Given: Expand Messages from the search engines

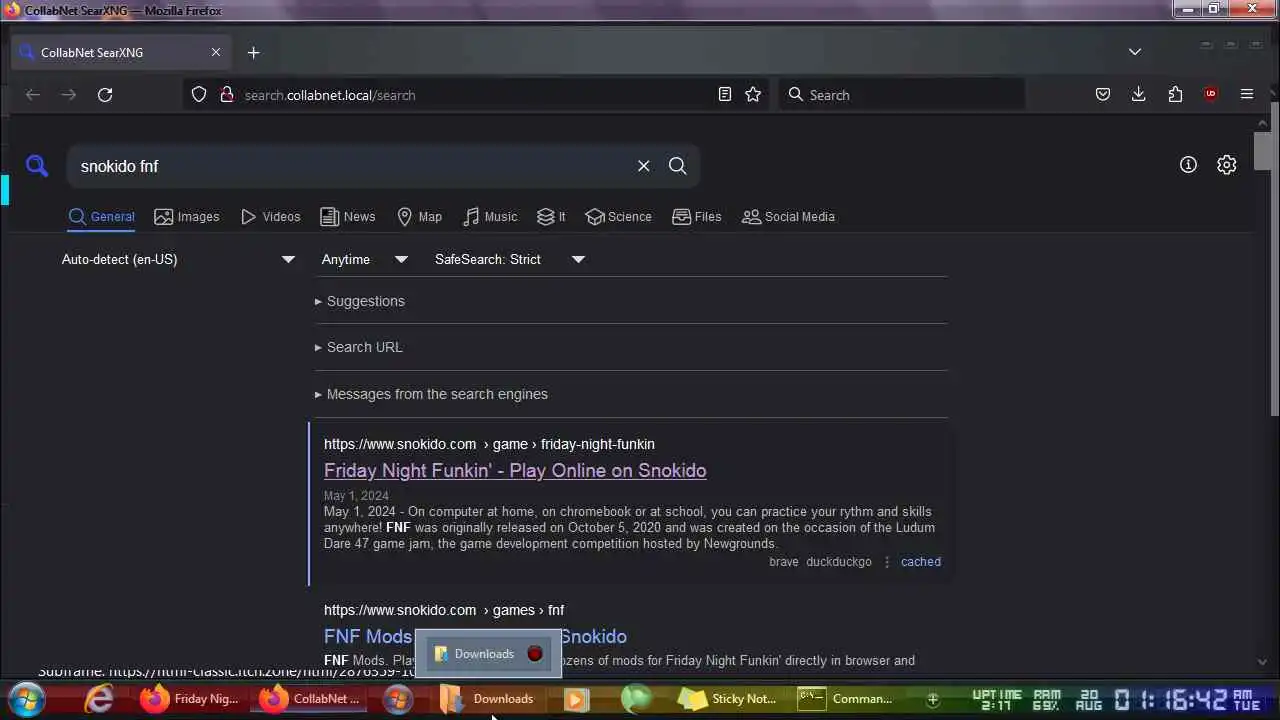Looking at the screenshot, I should pyautogui.click(x=431, y=394).
